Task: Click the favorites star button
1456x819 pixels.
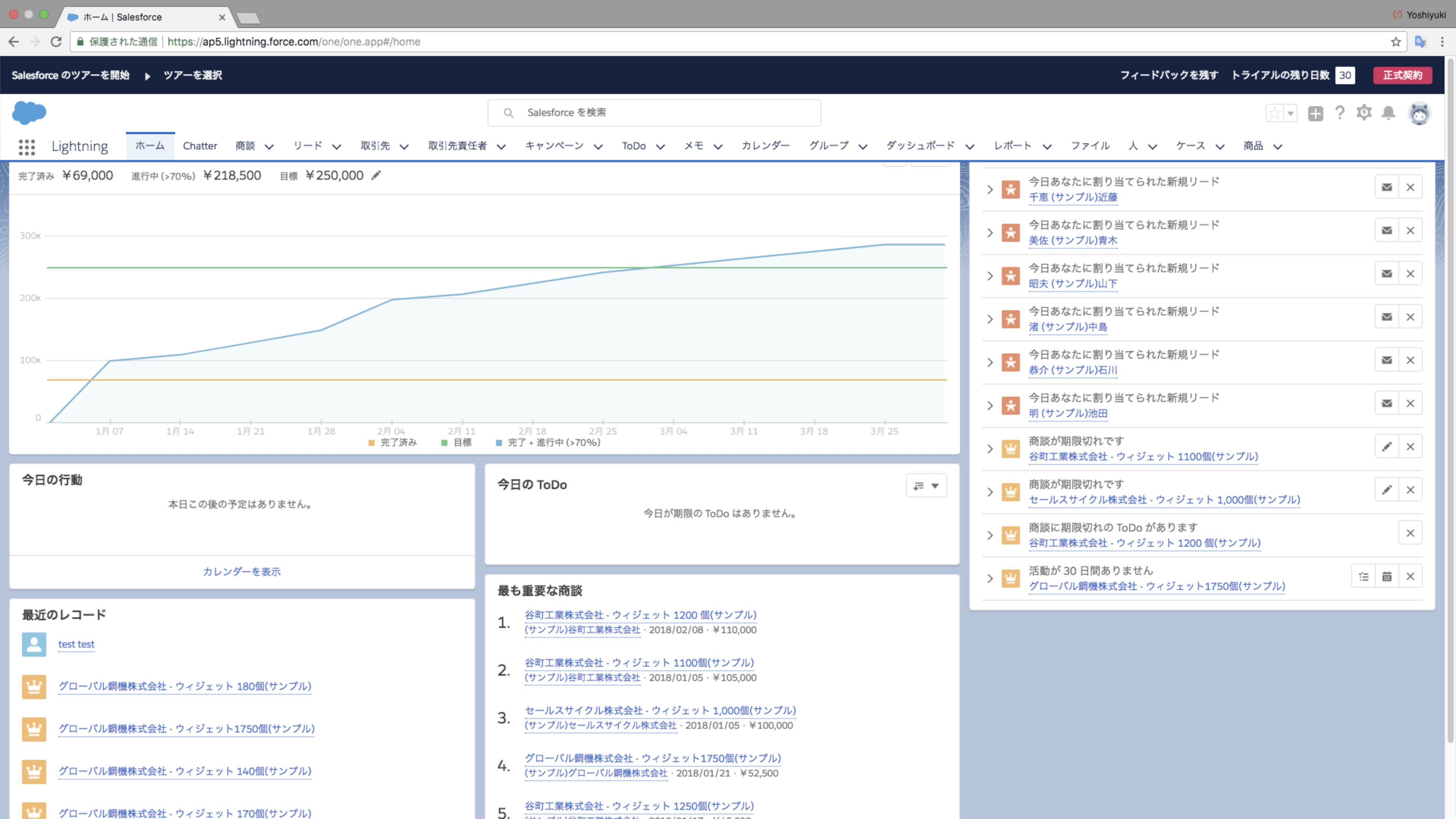Action: (x=1274, y=113)
